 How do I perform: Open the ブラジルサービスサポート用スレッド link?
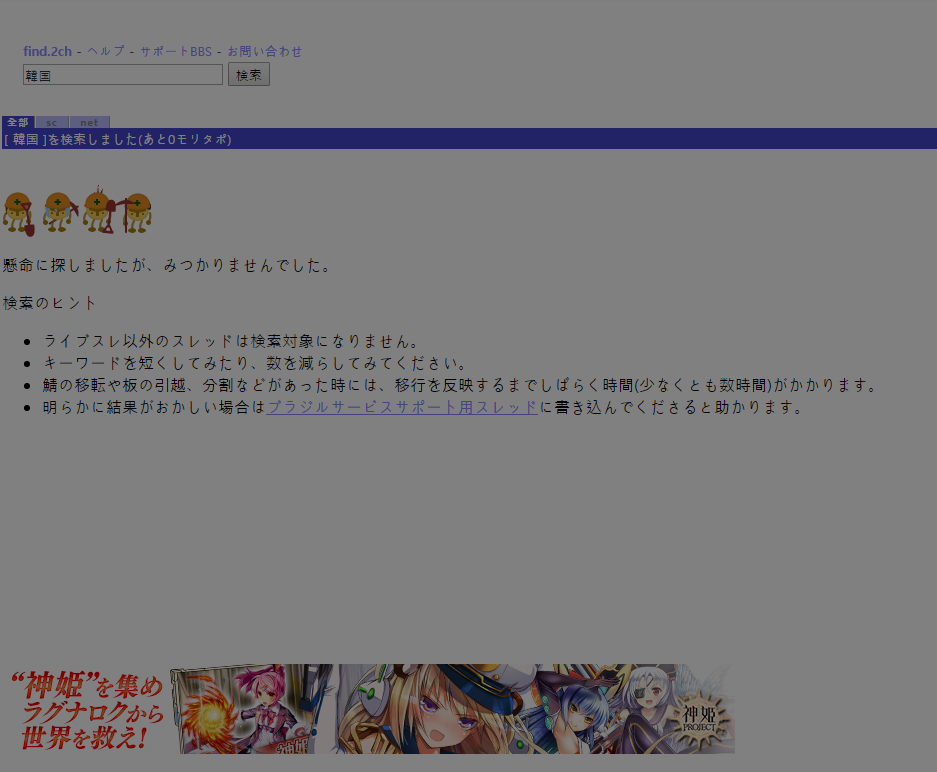[x=402, y=408]
